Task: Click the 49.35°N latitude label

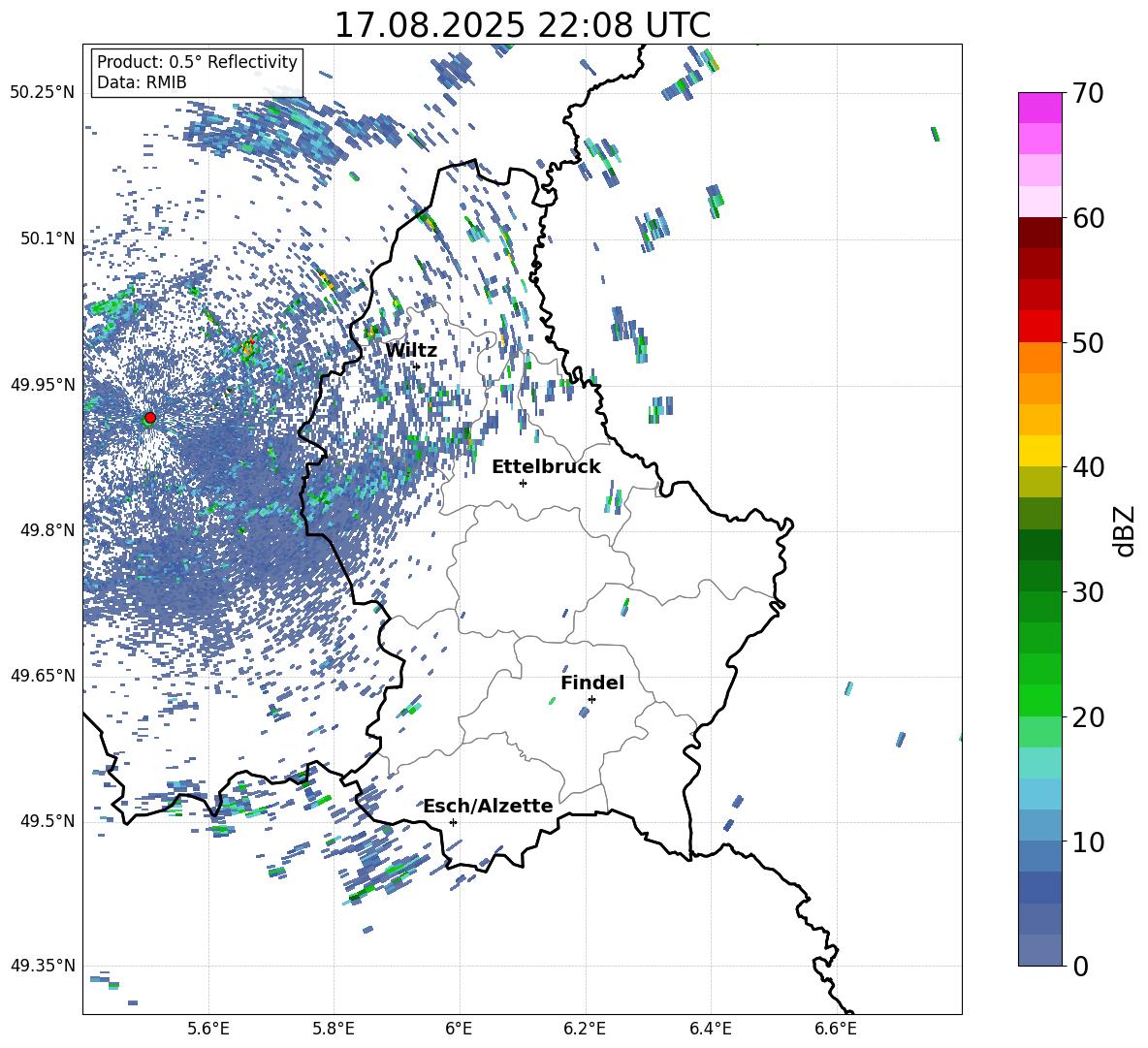Action: [x=43, y=966]
